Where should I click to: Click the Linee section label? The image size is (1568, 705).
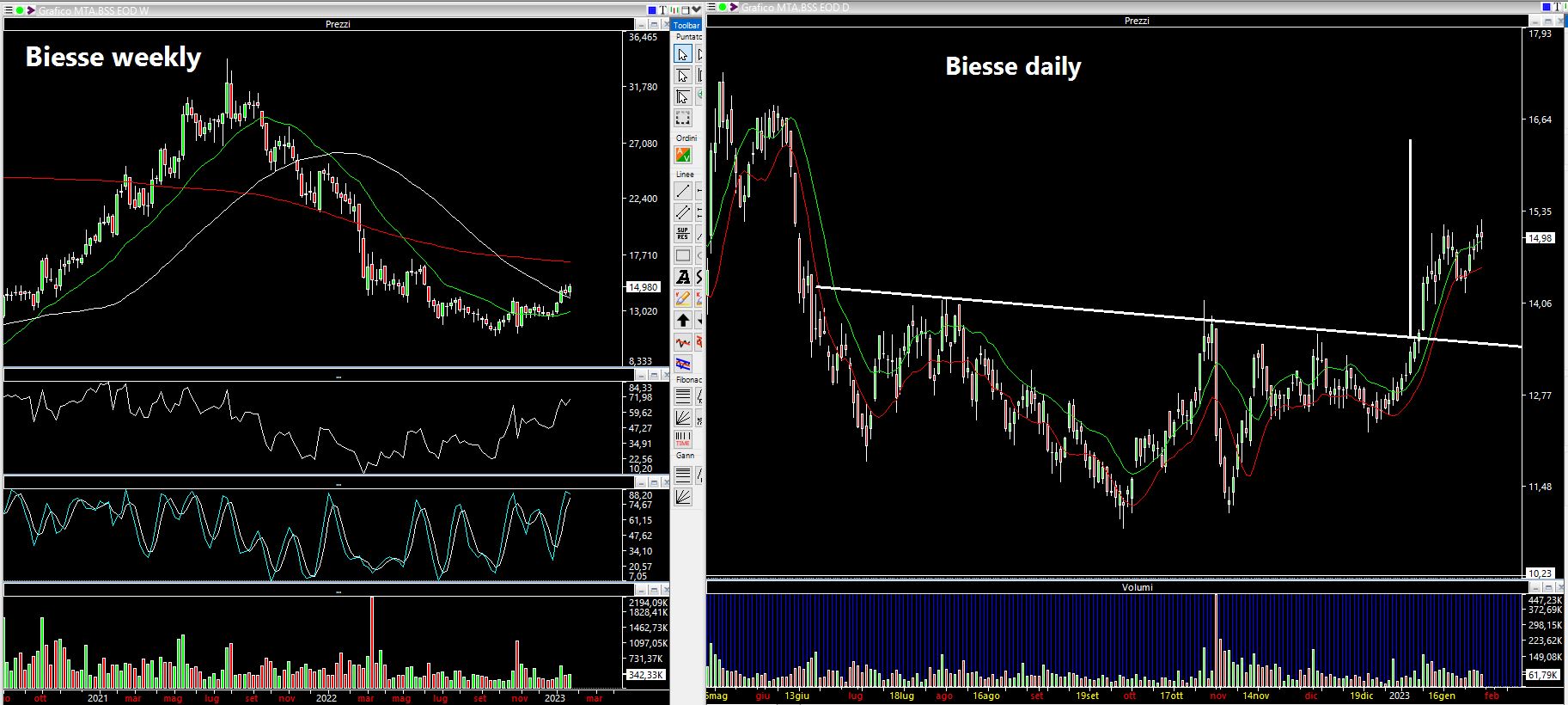click(685, 174)
